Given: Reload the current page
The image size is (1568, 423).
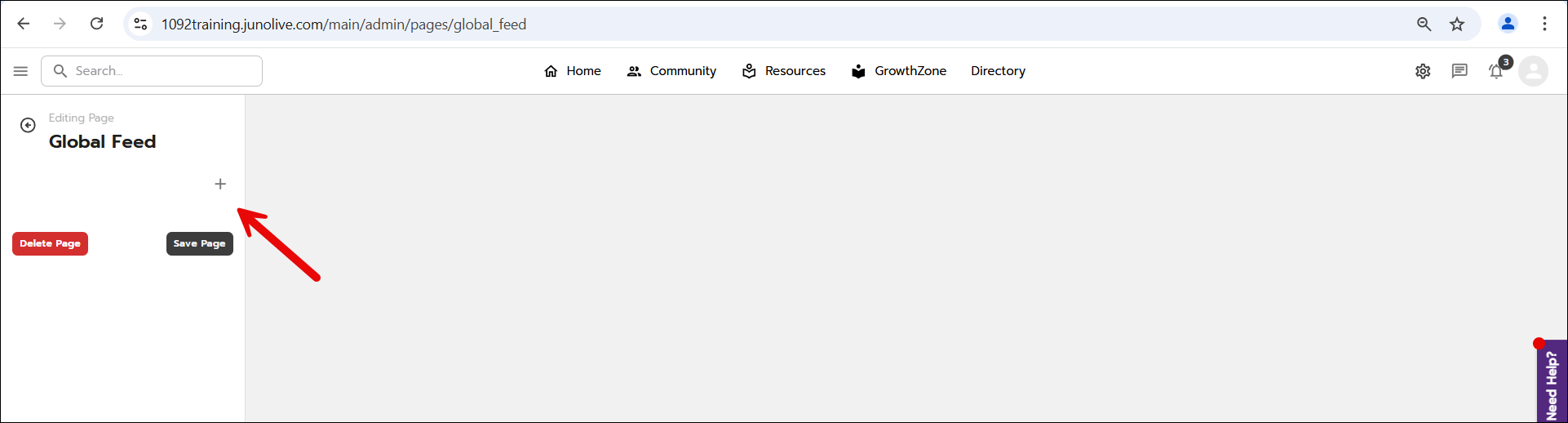Looking at the screenshot, I should click(96, 24).
